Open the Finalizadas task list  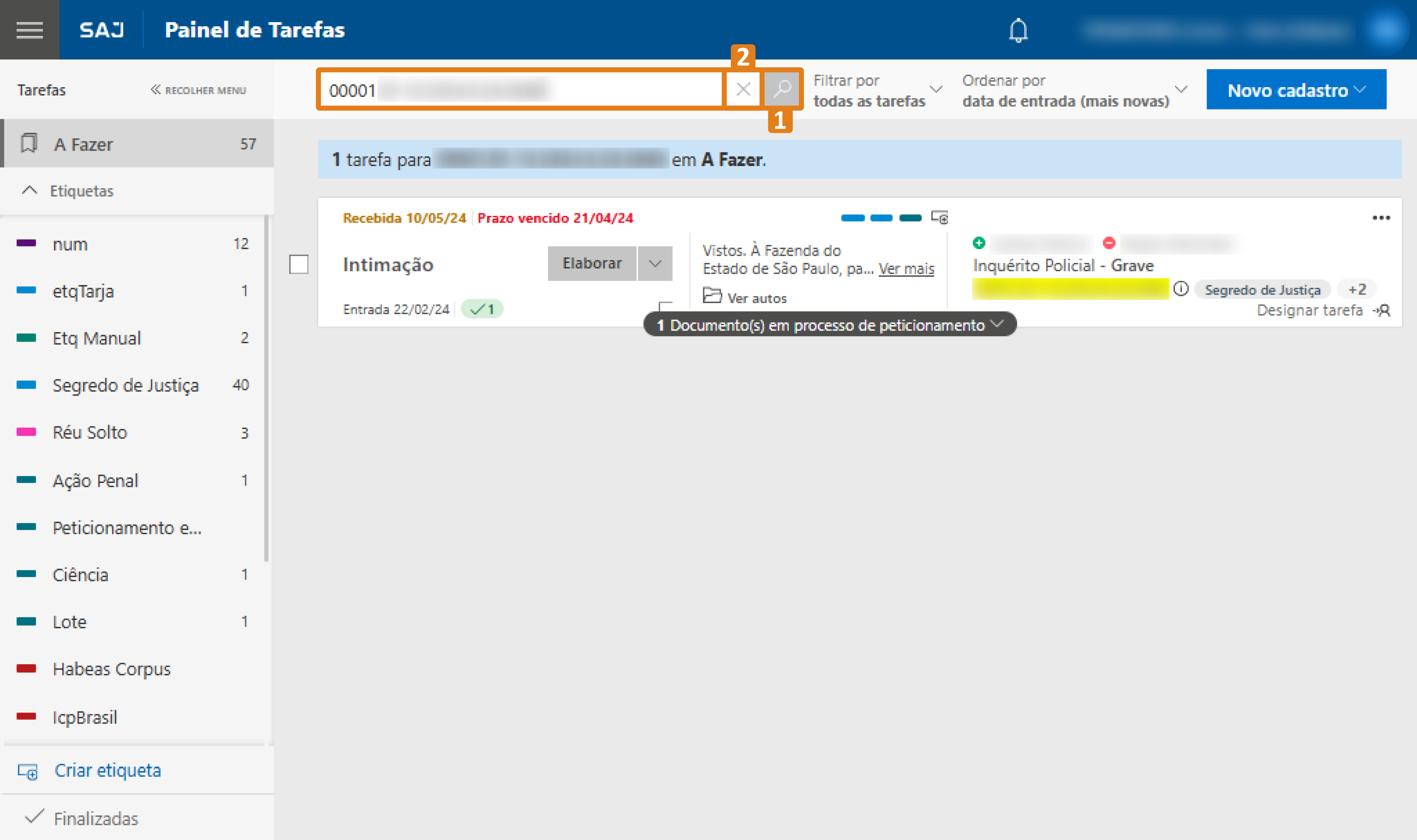[95, 818]
